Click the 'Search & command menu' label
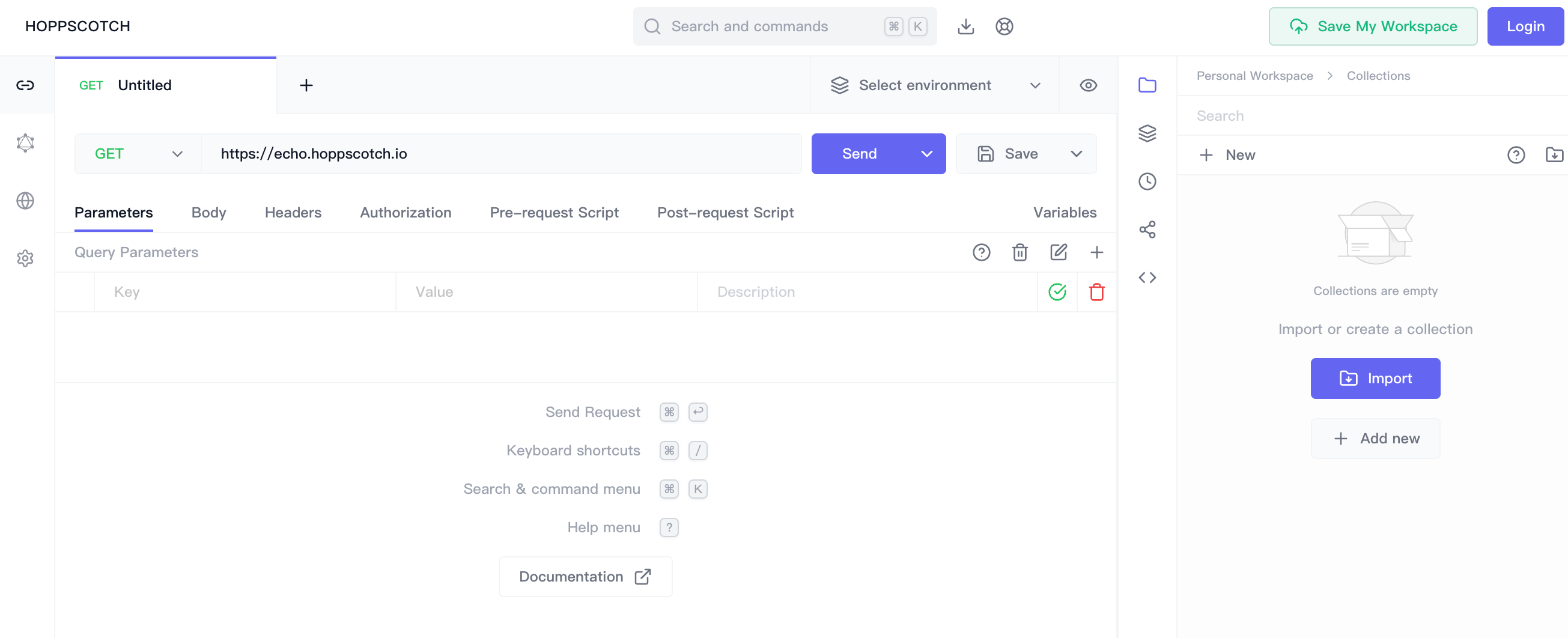 click(x=552, y=489)
